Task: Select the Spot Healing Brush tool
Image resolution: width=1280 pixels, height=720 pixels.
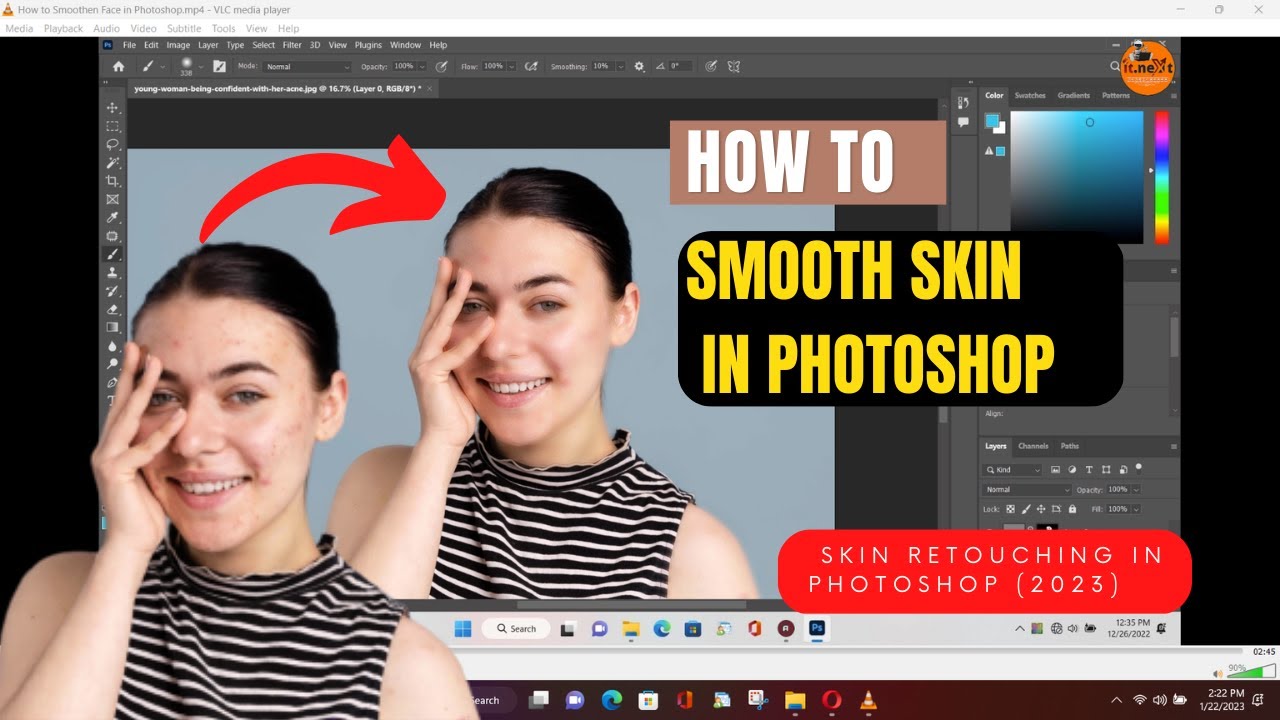Action: (x=112, y=236)
